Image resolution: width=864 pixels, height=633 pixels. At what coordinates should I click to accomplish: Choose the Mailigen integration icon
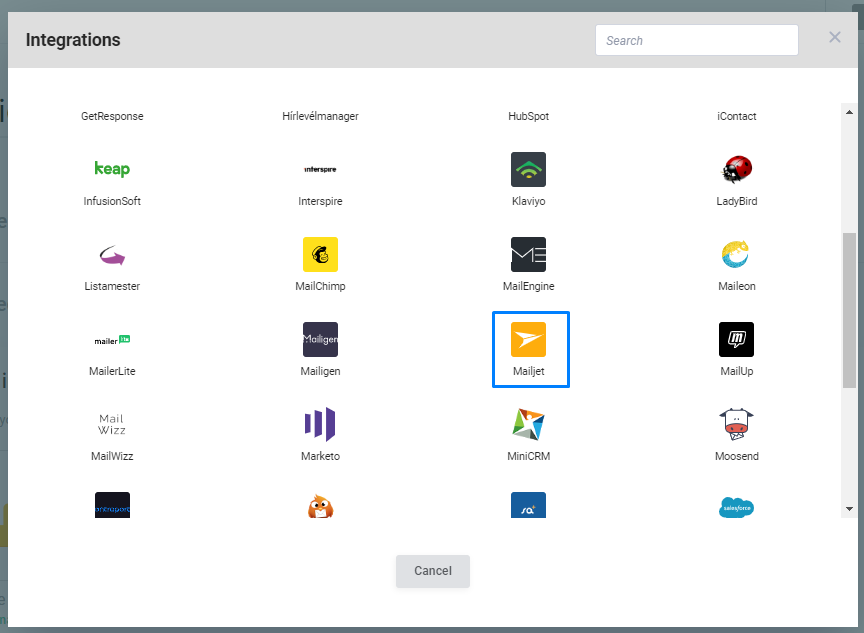coord(320,339)
